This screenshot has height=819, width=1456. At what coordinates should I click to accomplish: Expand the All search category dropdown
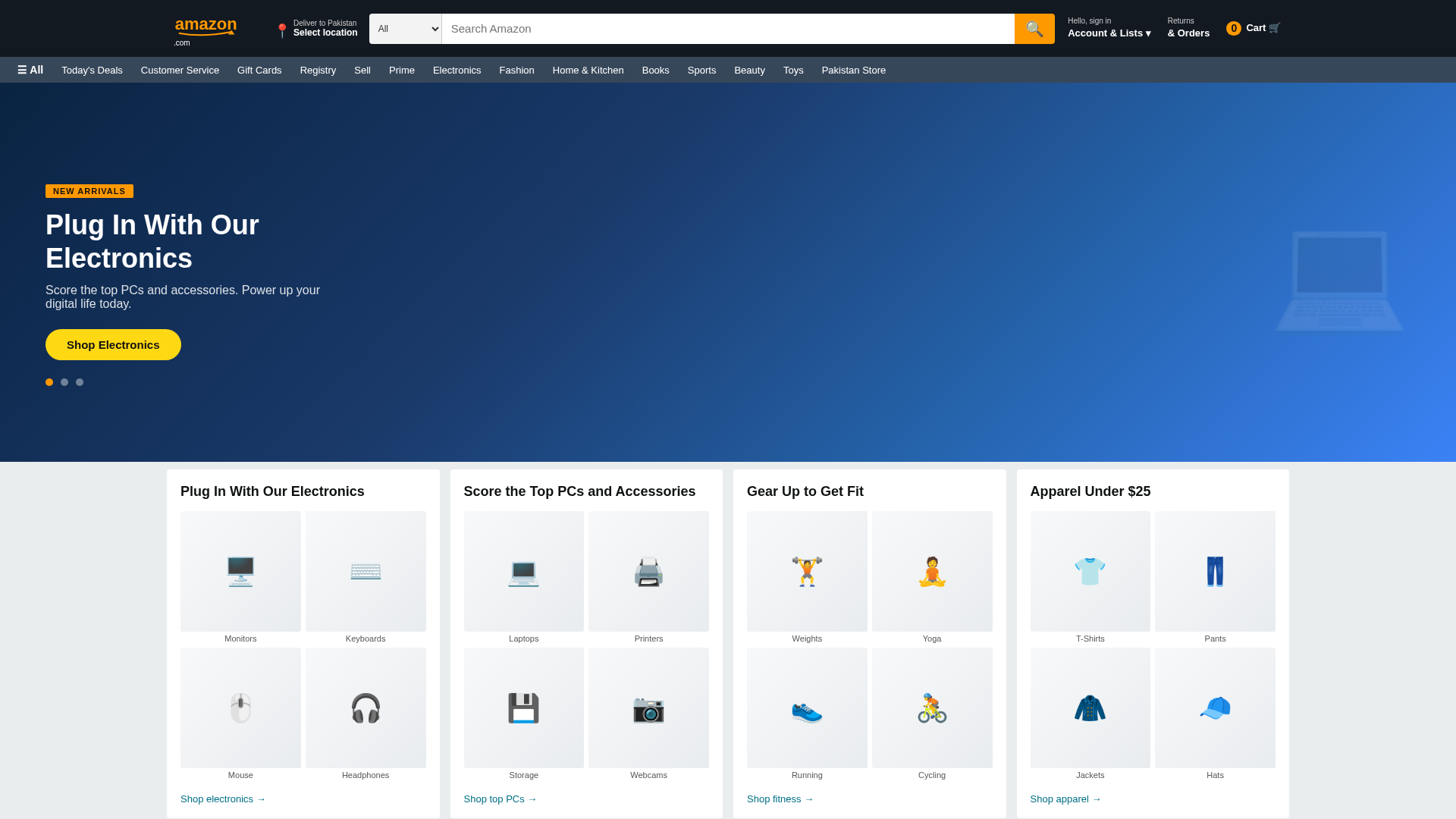(x=406, y=29)
